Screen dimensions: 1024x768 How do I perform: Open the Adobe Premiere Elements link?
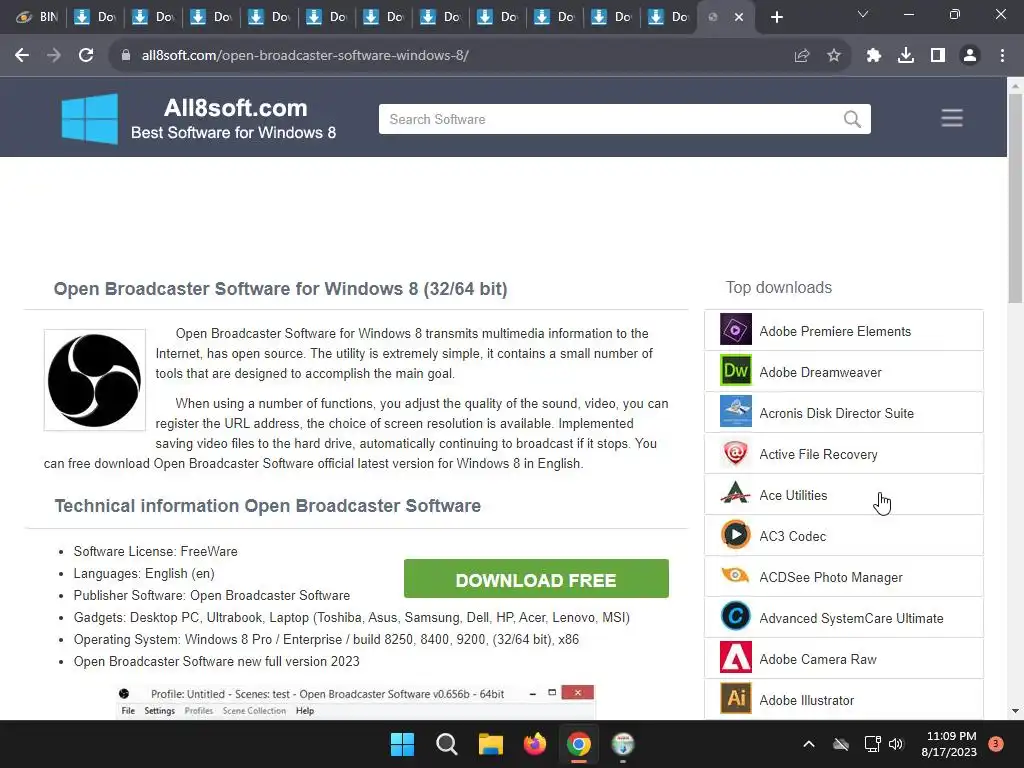[x=835, y=331]
